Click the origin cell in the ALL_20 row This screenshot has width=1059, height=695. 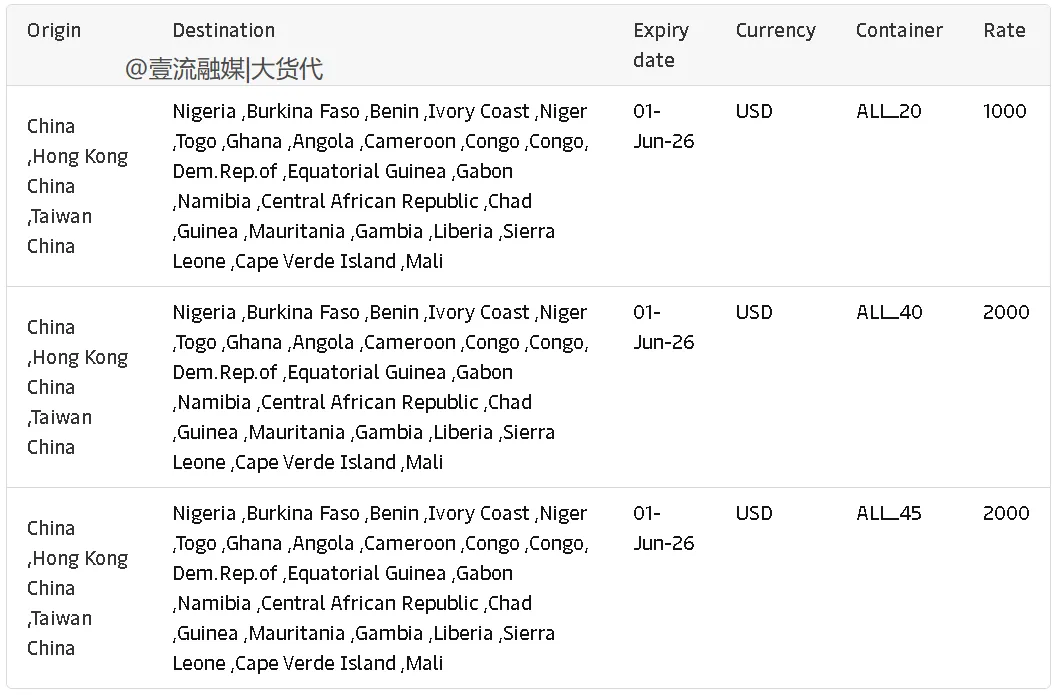tap(77, 186)
